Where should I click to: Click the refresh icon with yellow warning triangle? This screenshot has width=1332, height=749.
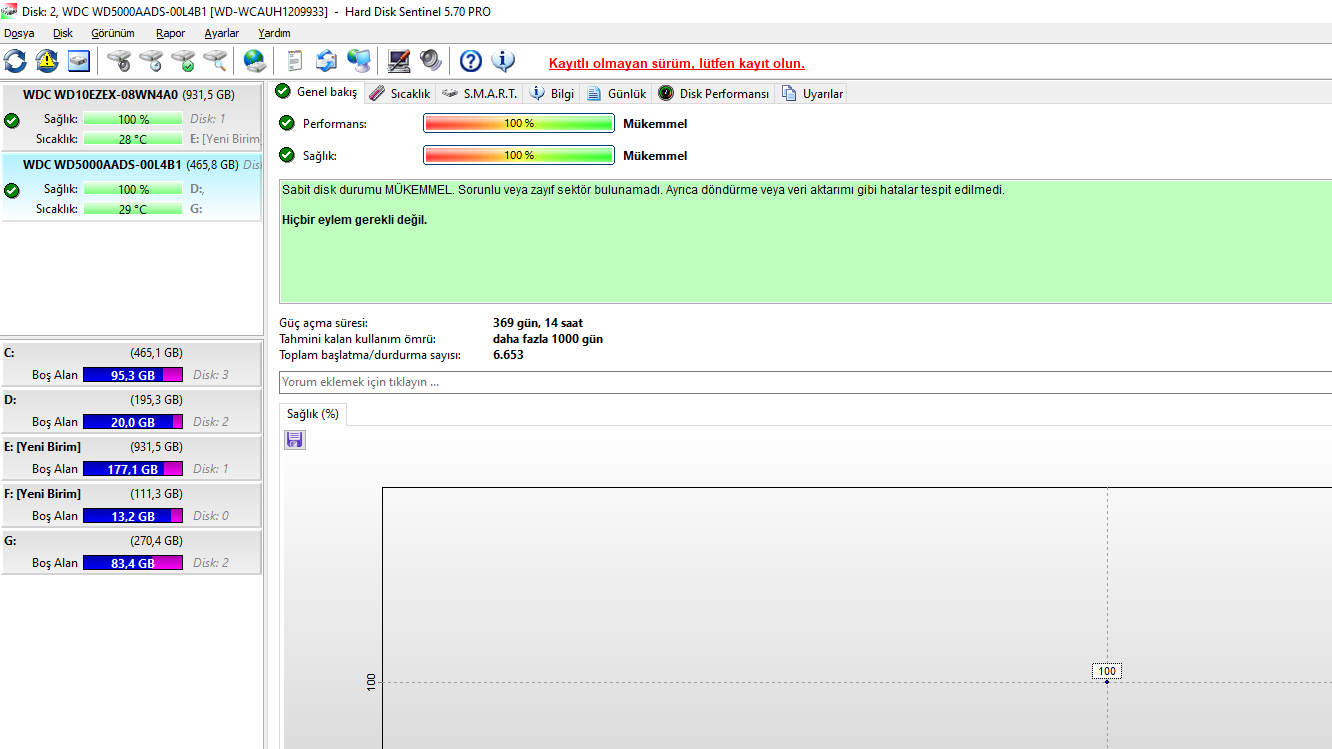[x=47, y=61]
